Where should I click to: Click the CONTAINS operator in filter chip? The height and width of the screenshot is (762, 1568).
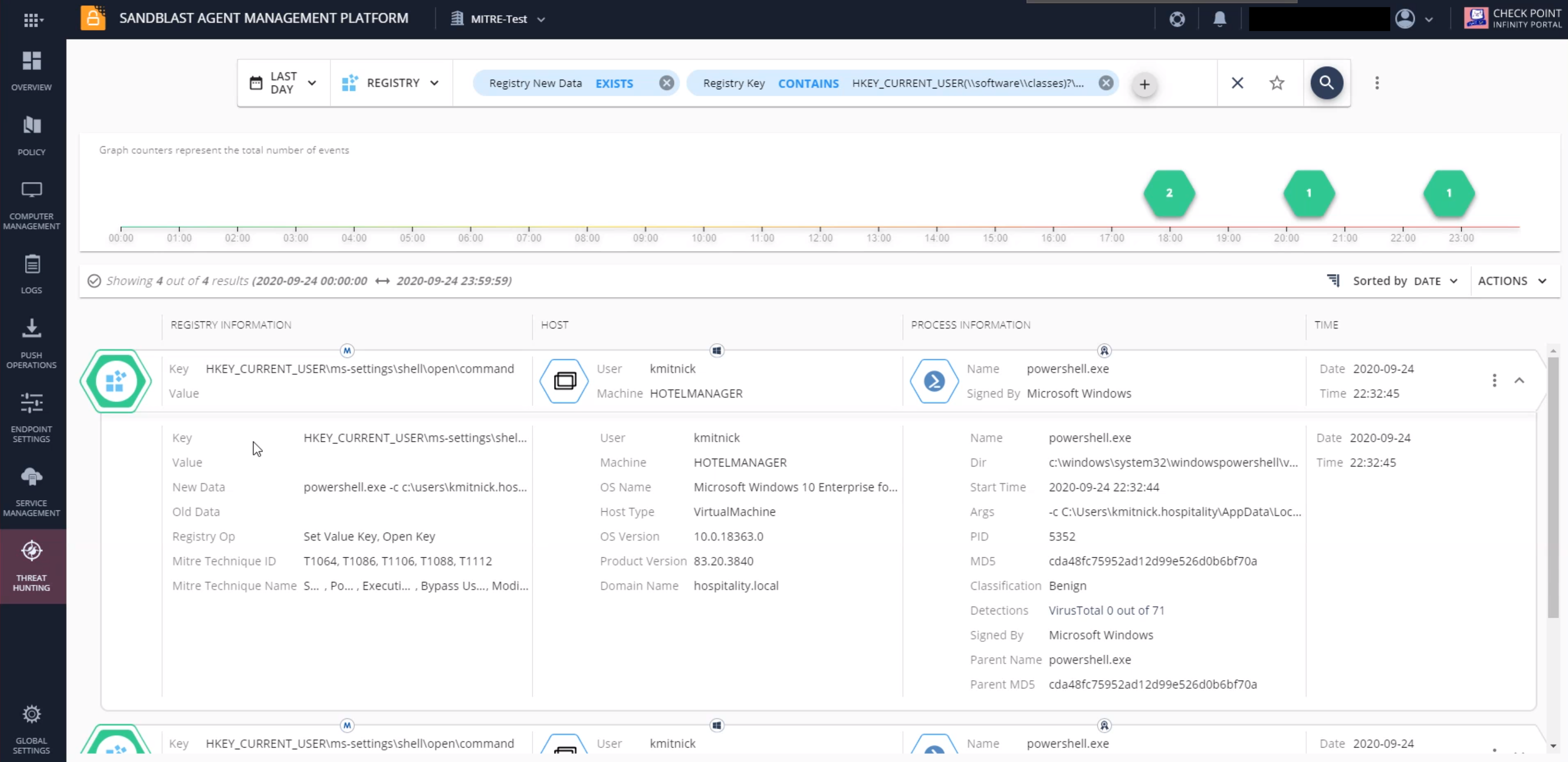point(808,83)
